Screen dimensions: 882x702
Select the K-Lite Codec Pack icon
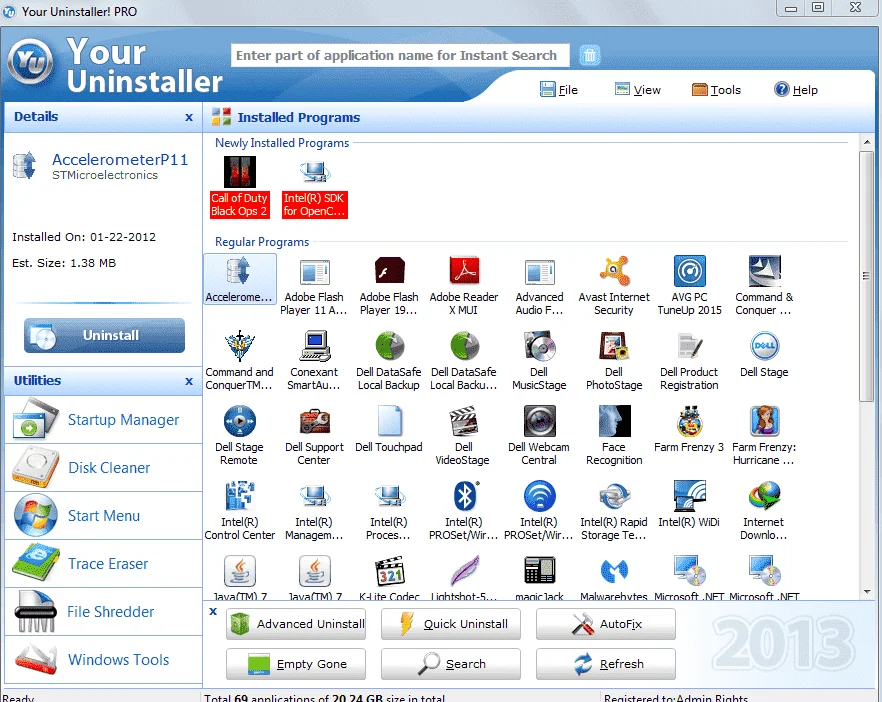(x=389, y=577)
